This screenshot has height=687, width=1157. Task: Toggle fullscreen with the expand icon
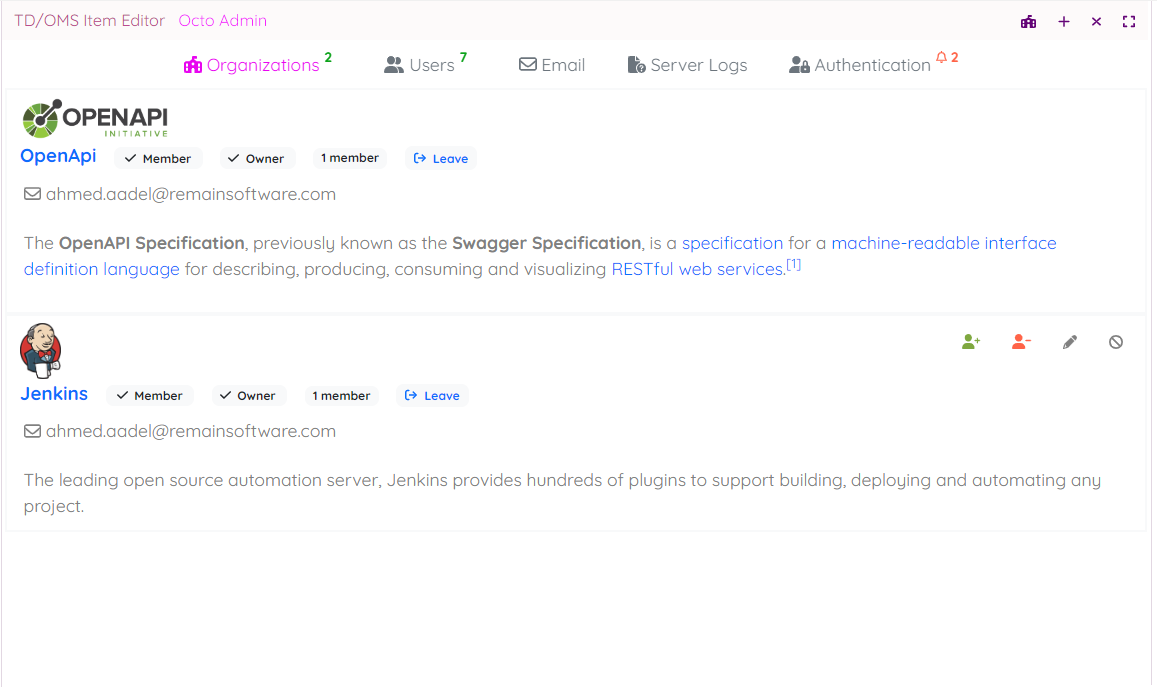(1129, 21)
